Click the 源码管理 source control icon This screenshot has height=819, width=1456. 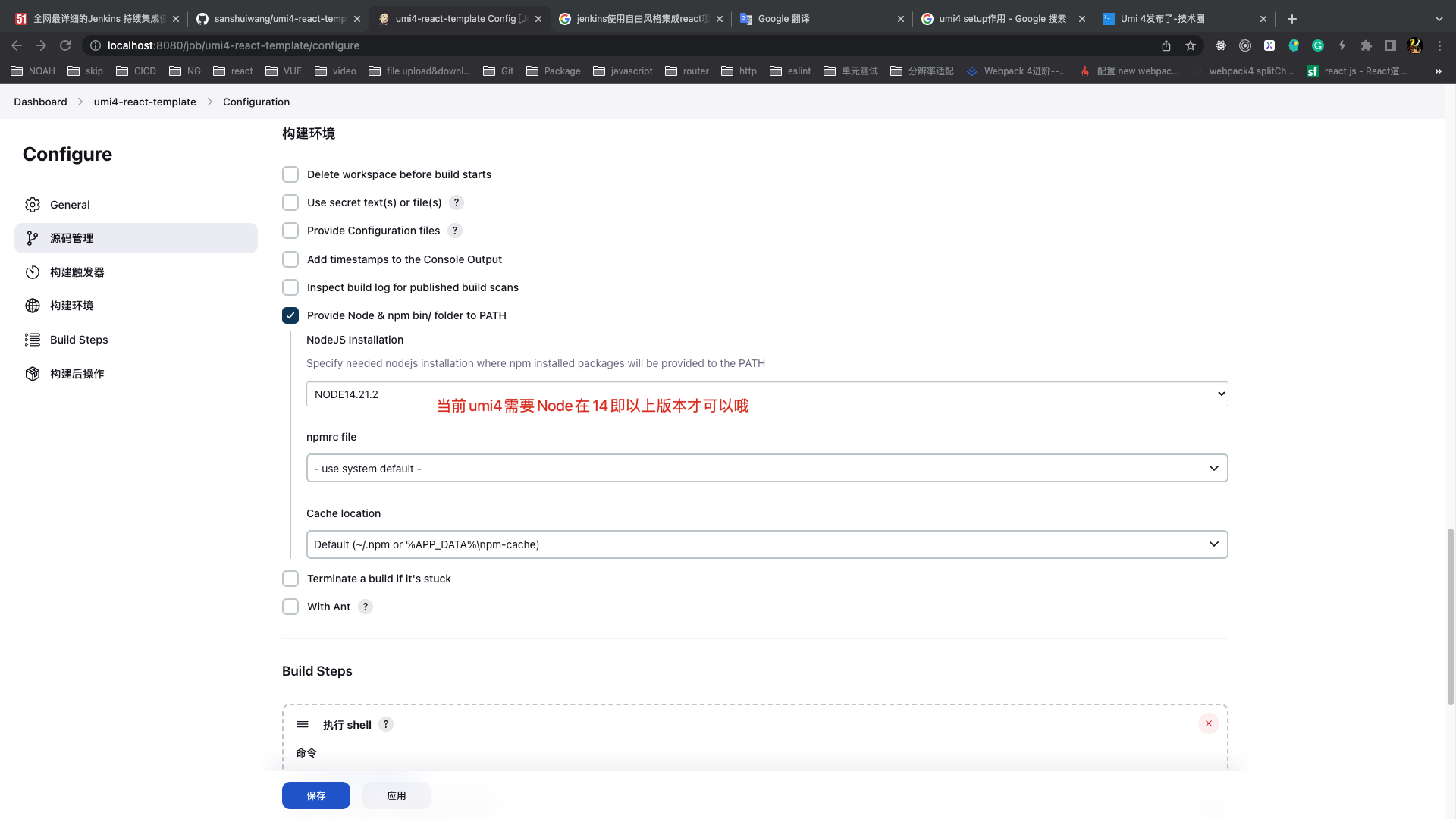(x=33, y=238)
